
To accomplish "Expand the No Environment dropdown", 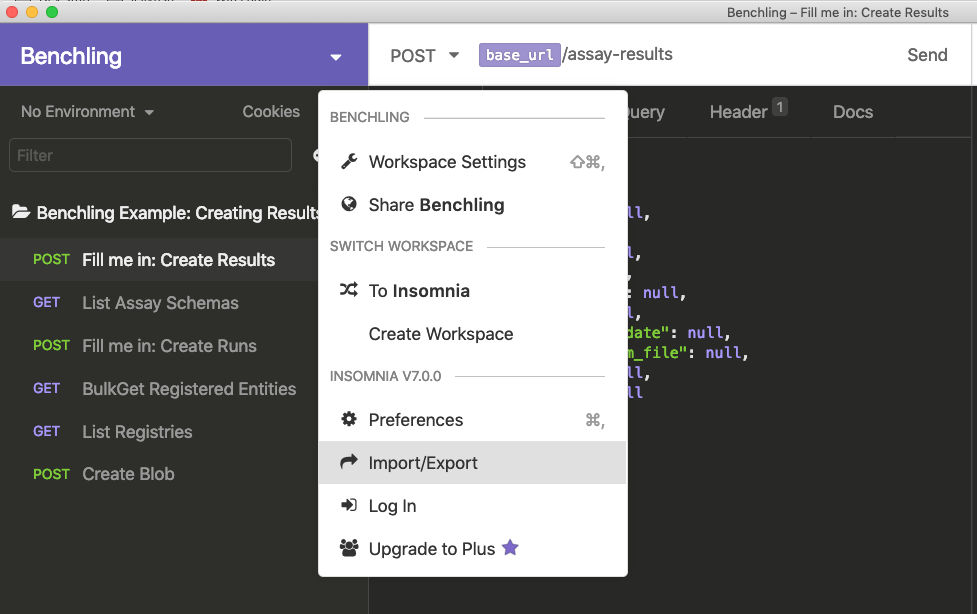I will pos(87,112).
